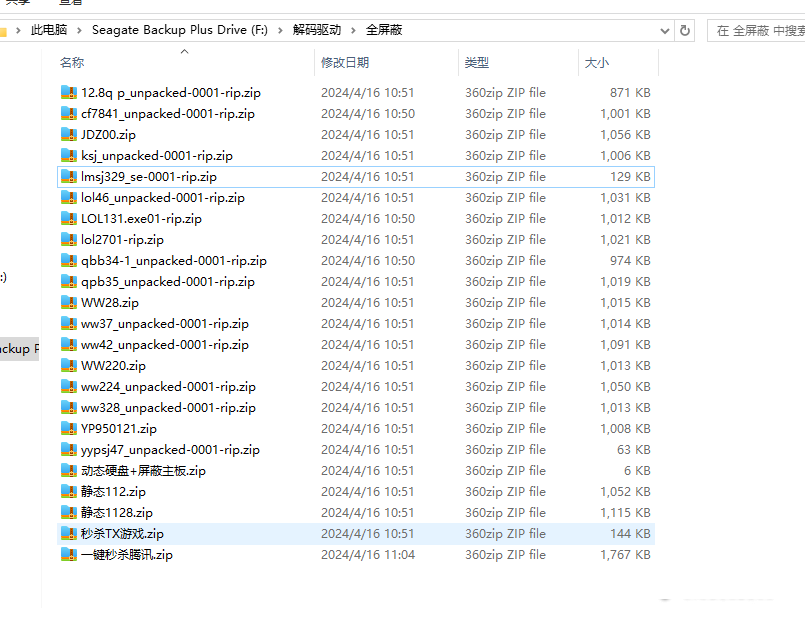The width and height of the screenshot is (805, 619).
Task: Select file name lmsj329_se-0001-rip.zip
Action: [149, 177]
